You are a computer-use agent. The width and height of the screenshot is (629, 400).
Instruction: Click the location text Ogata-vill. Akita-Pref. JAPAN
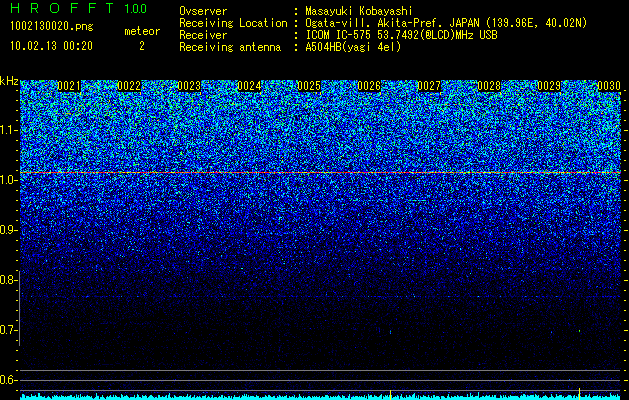click(392, 23)
